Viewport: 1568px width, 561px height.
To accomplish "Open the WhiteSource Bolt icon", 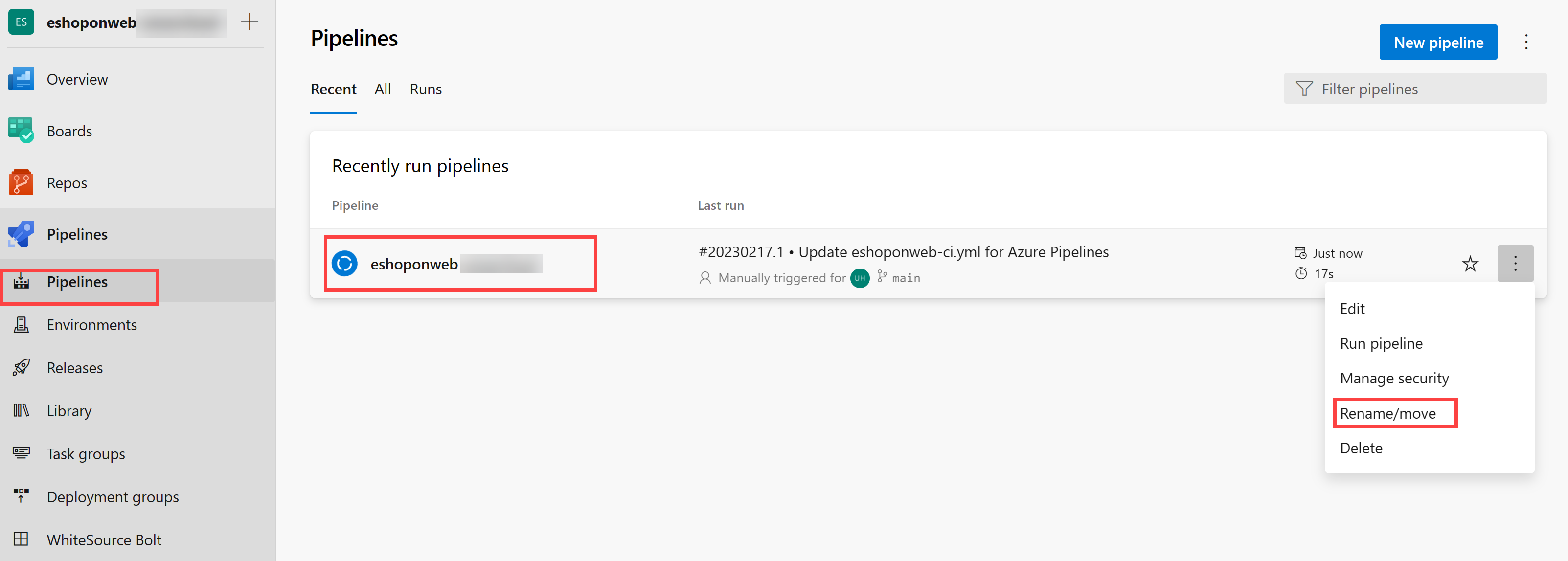I will tap(22, 539).
